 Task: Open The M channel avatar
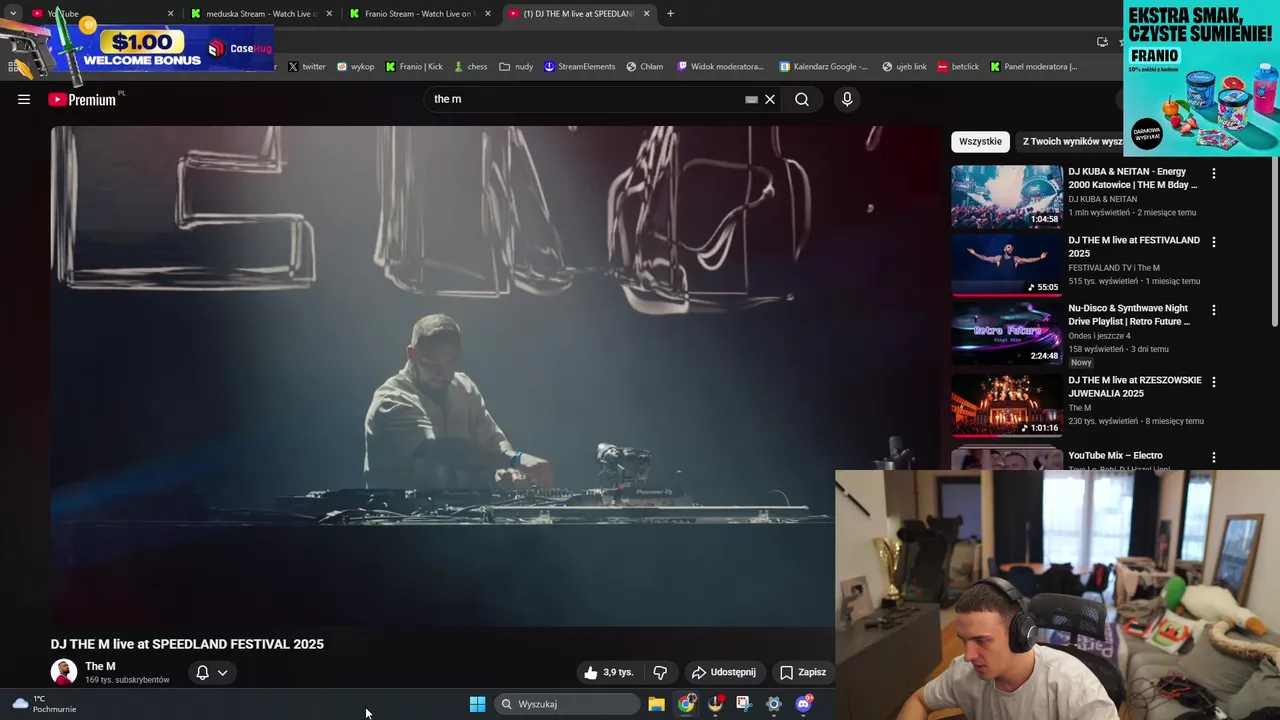click(64, 672)
